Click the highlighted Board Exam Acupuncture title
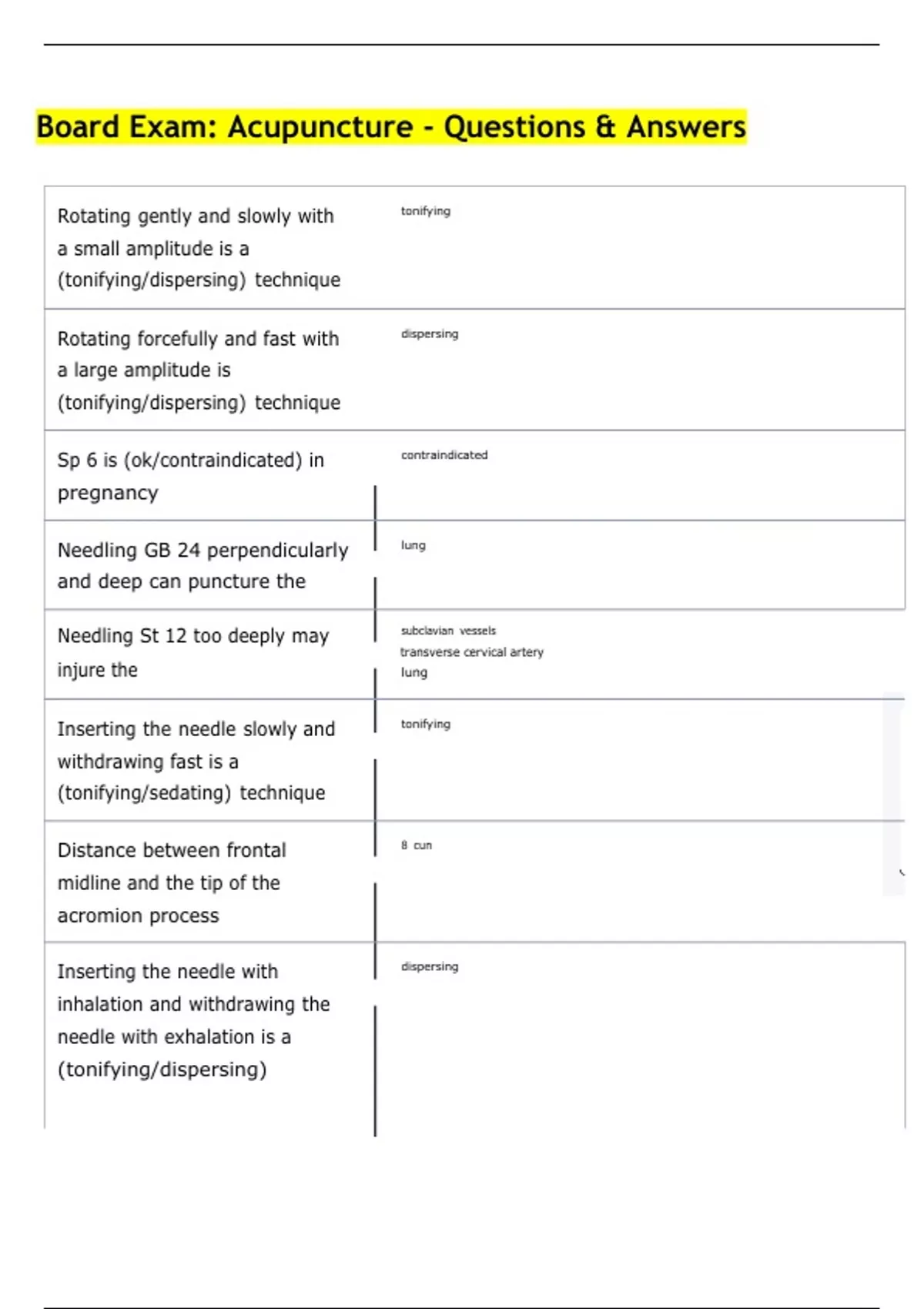Screen dimensions: 924x1309 (391, 127)
